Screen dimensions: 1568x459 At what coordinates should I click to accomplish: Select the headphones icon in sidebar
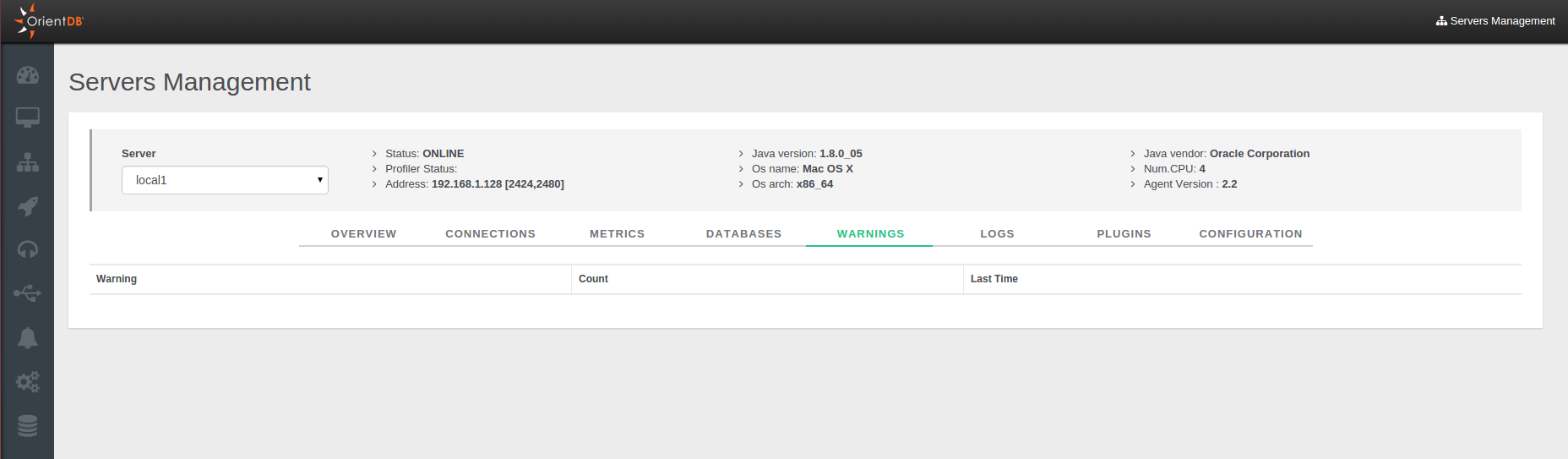pos(27,249)
